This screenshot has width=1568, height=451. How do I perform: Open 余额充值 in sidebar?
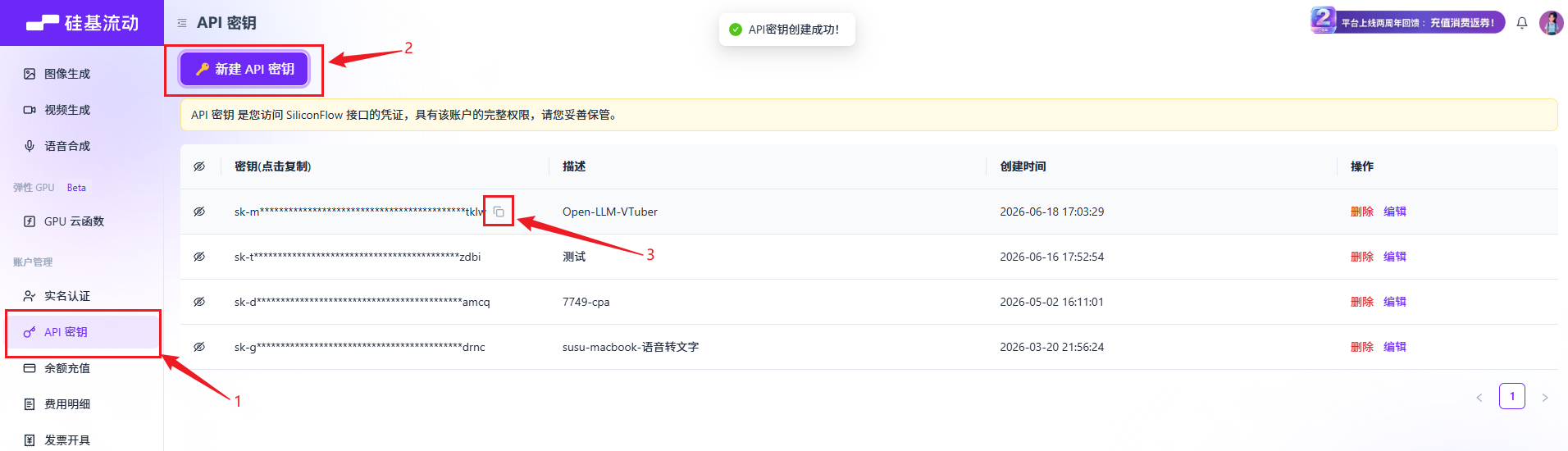(x=82, y=368)
